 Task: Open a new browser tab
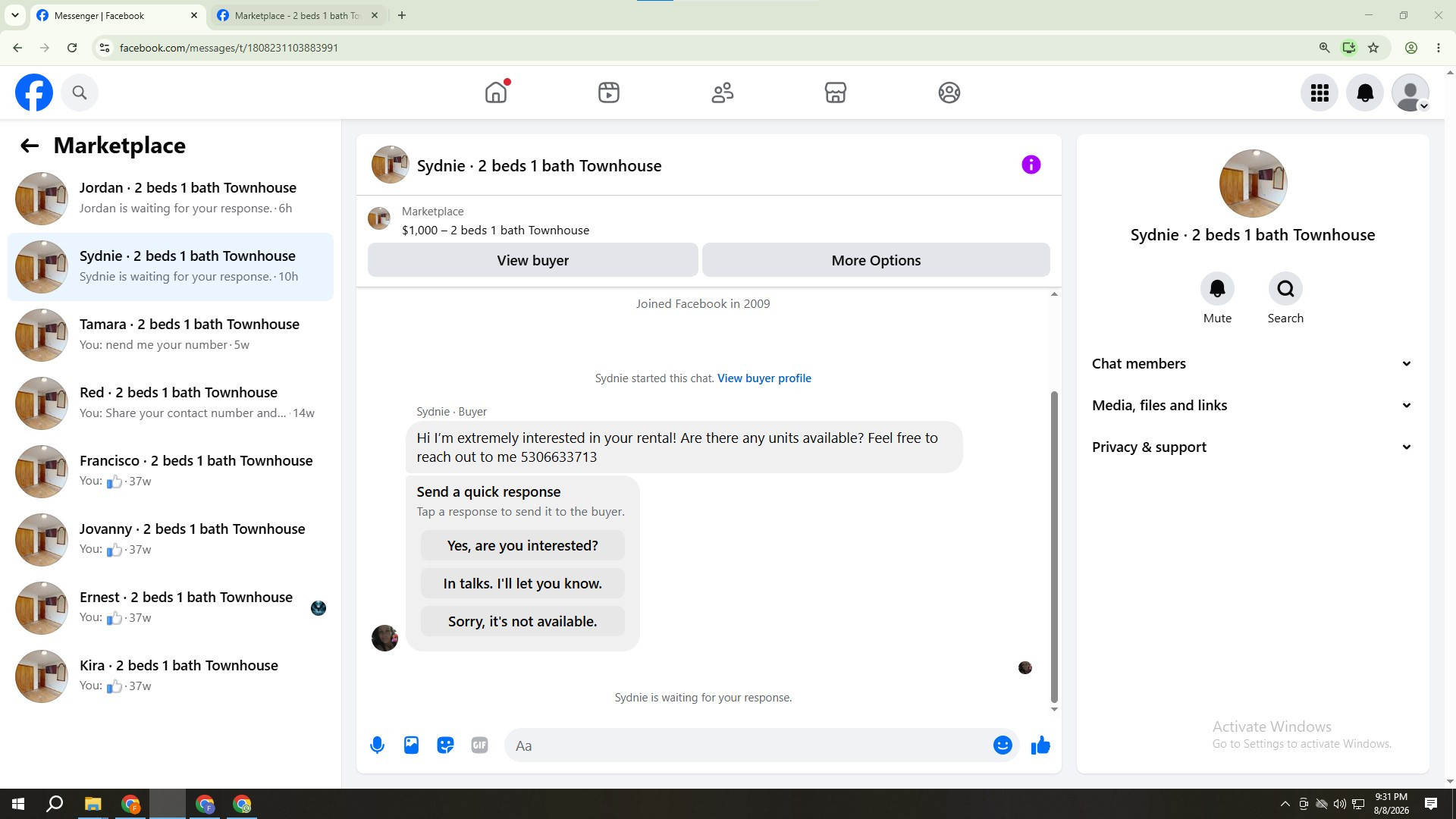pyautogui.click(x=402, y=15)
